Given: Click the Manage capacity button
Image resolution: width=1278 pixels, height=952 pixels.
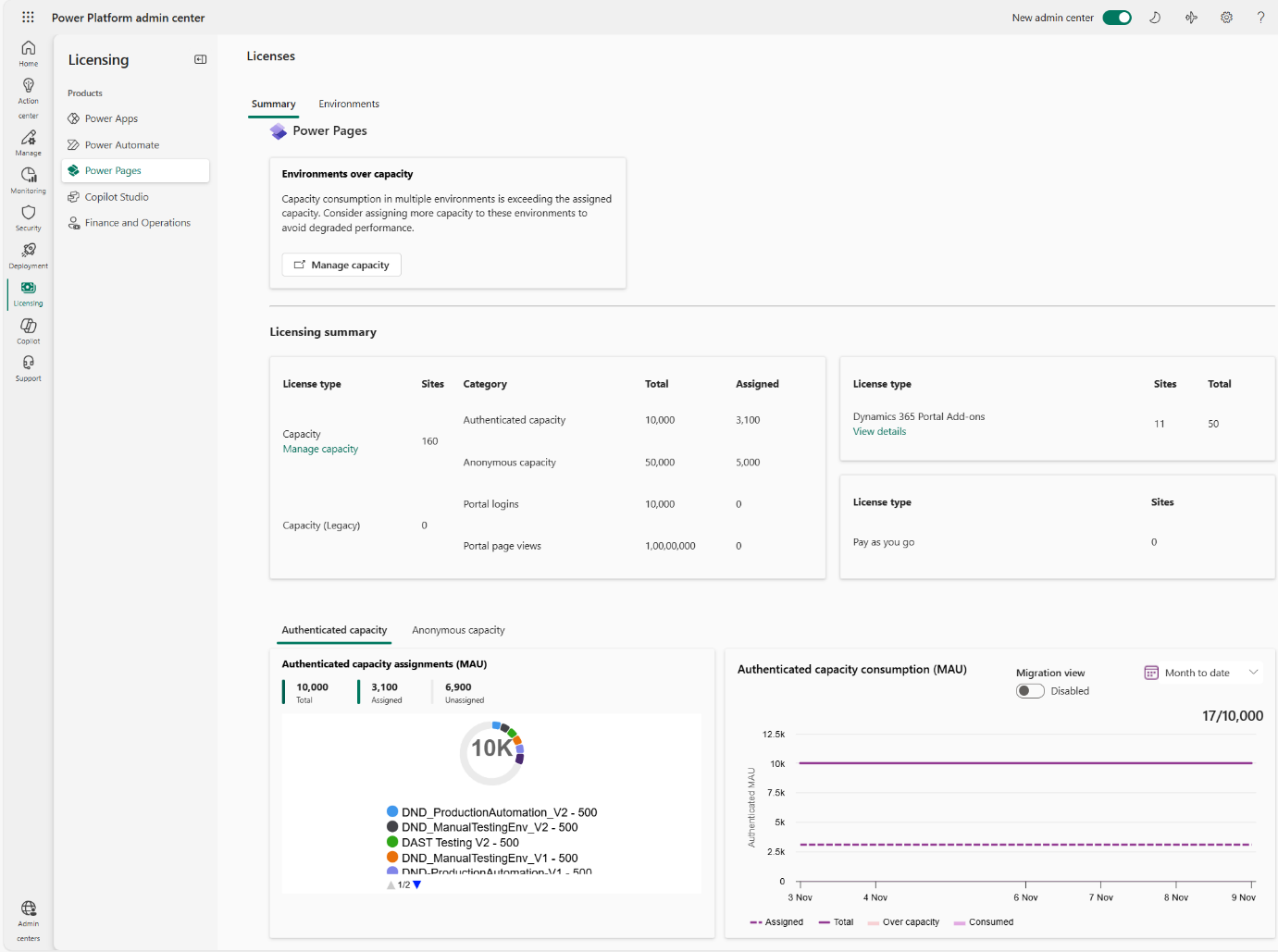Looking at the screenshot, I should coord(341,265).
